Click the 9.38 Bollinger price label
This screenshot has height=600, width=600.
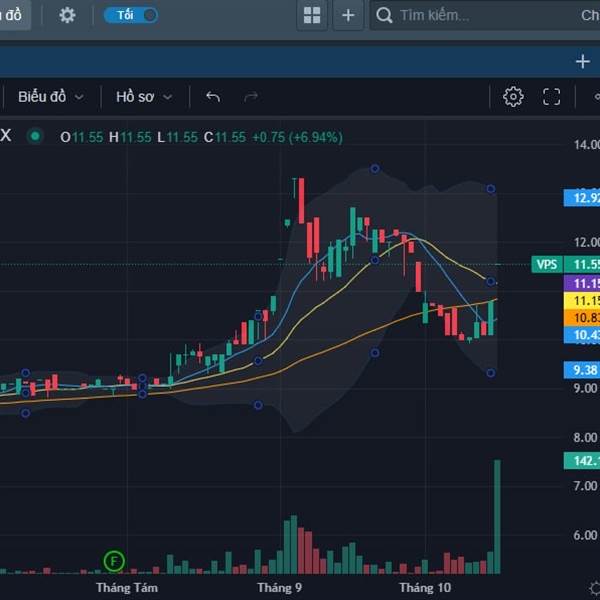click(x=582, y=370)
